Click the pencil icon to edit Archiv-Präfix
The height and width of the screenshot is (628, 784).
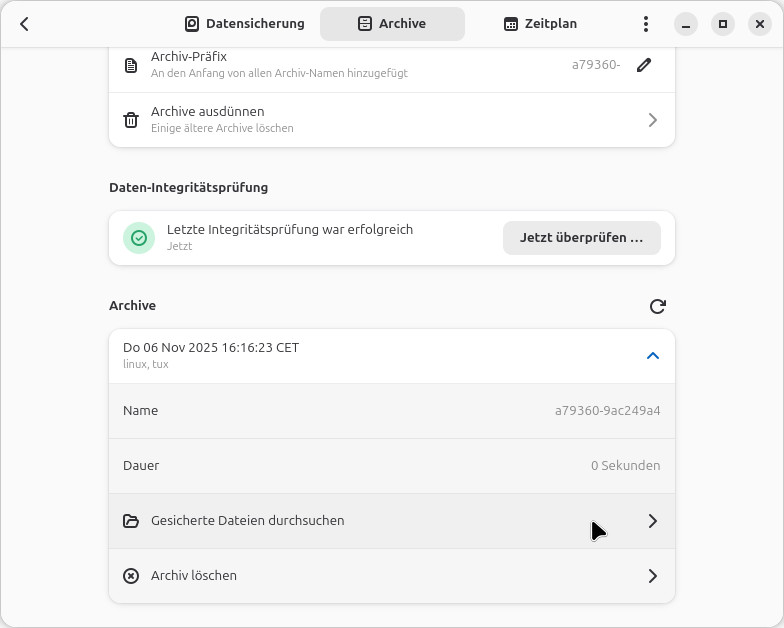click(x=644, y=65)
